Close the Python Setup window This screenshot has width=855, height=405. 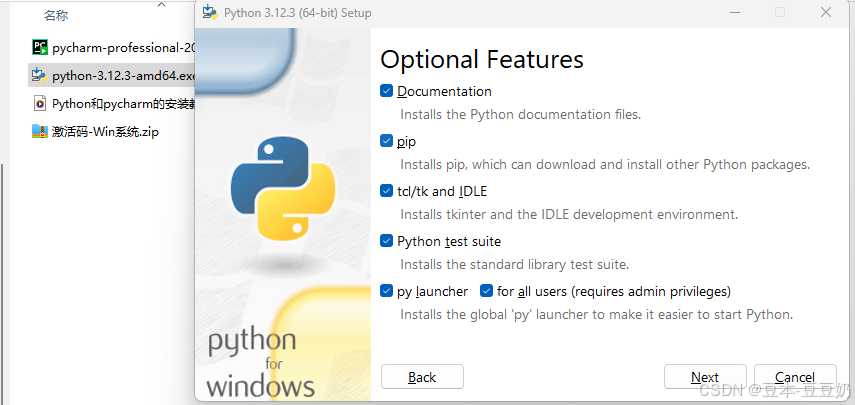click(x=826, y=12)
